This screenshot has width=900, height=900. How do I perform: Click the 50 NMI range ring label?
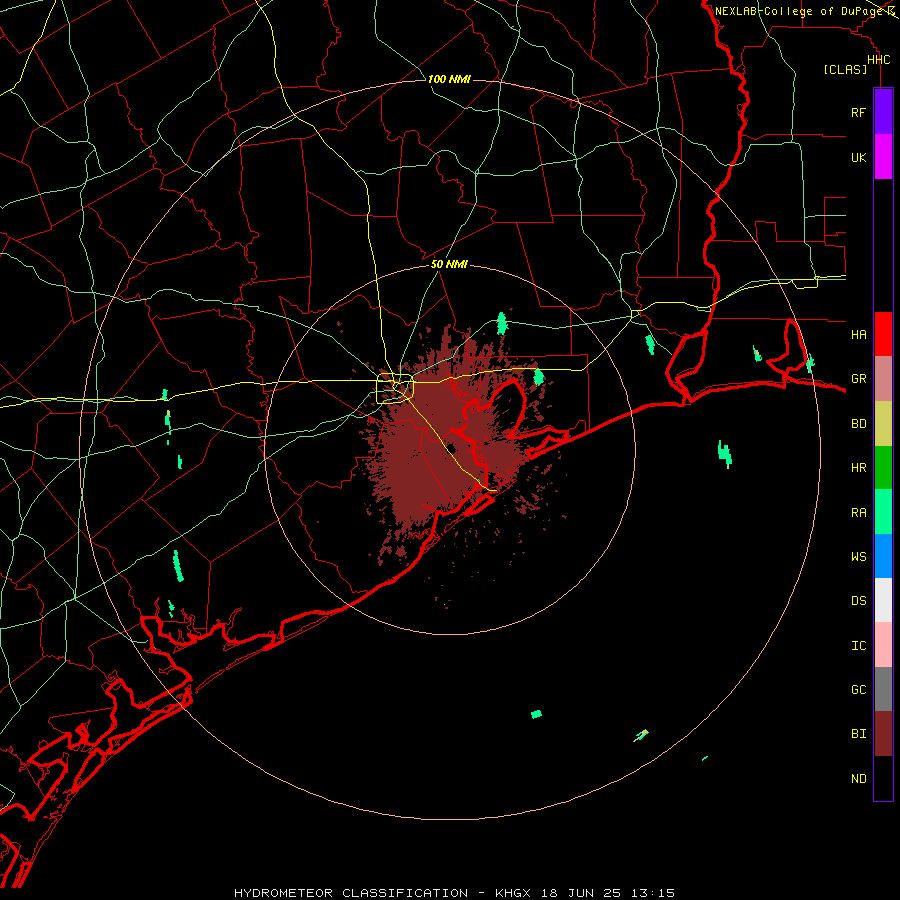click(x=449, y=264)
